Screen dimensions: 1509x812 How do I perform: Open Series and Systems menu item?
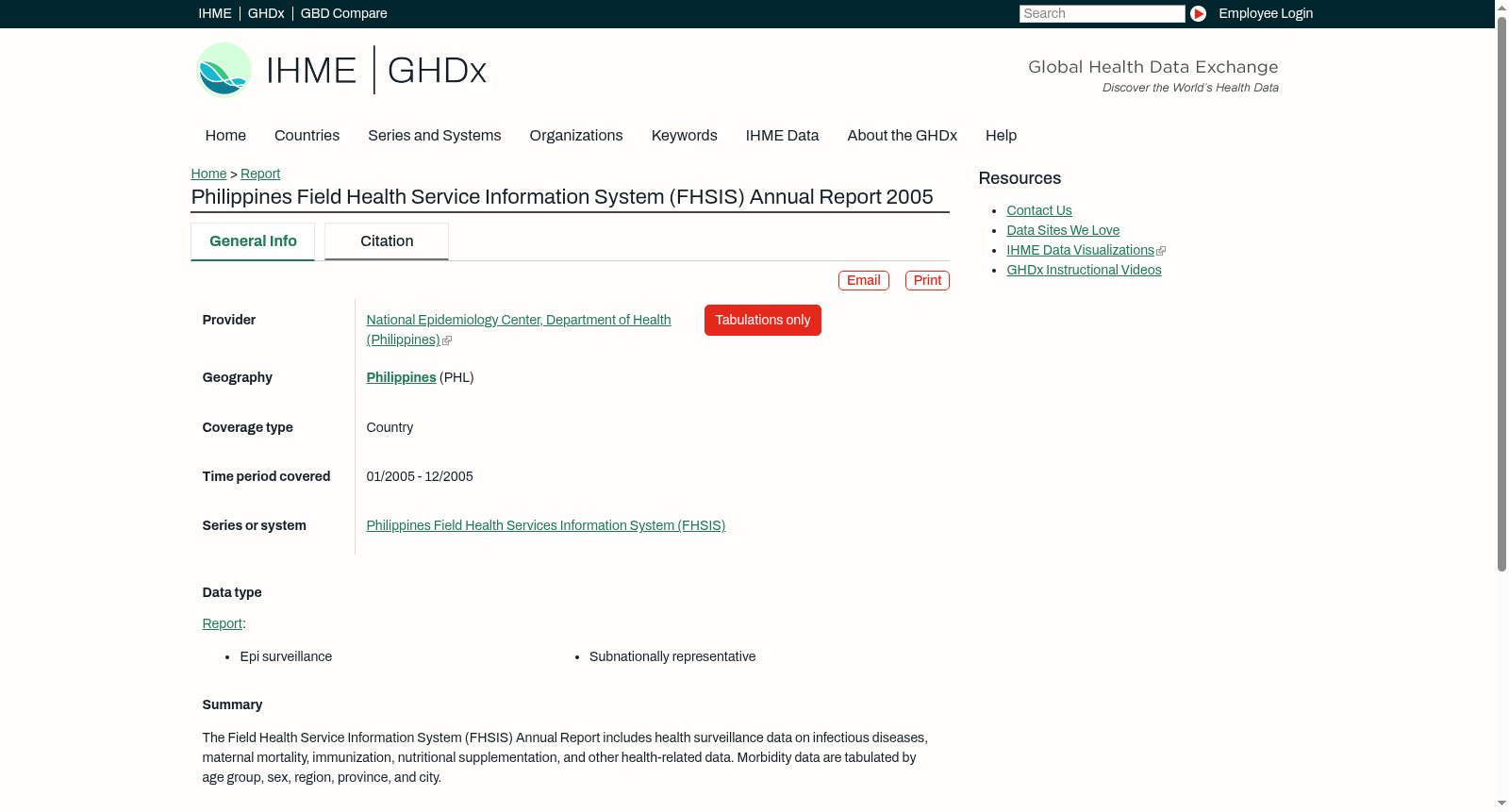click(435, 136)
